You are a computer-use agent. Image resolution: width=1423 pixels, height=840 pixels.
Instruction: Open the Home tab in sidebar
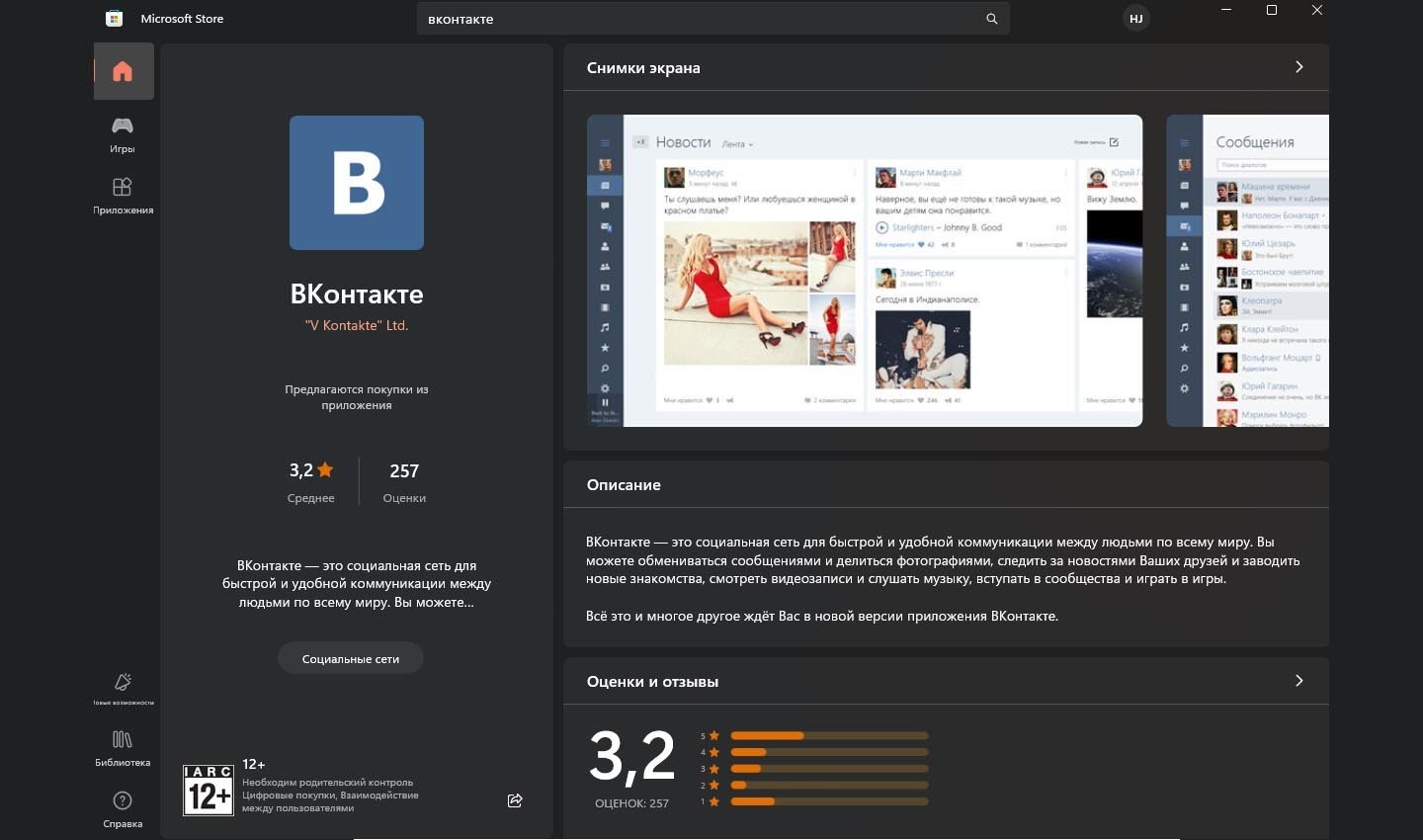pyautogui.click(x=124, y=71)
